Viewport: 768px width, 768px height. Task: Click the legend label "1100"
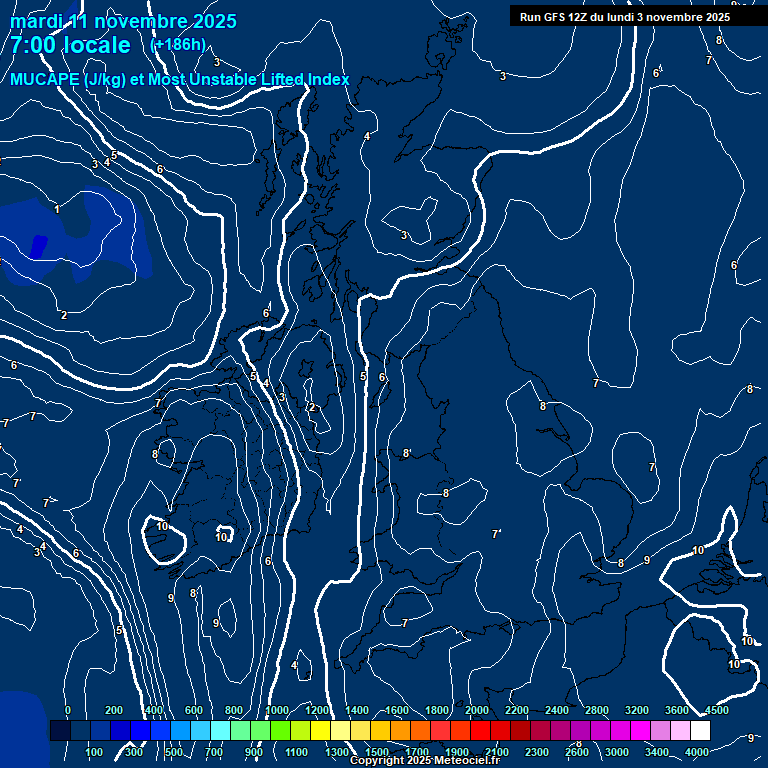click(296, 752)
